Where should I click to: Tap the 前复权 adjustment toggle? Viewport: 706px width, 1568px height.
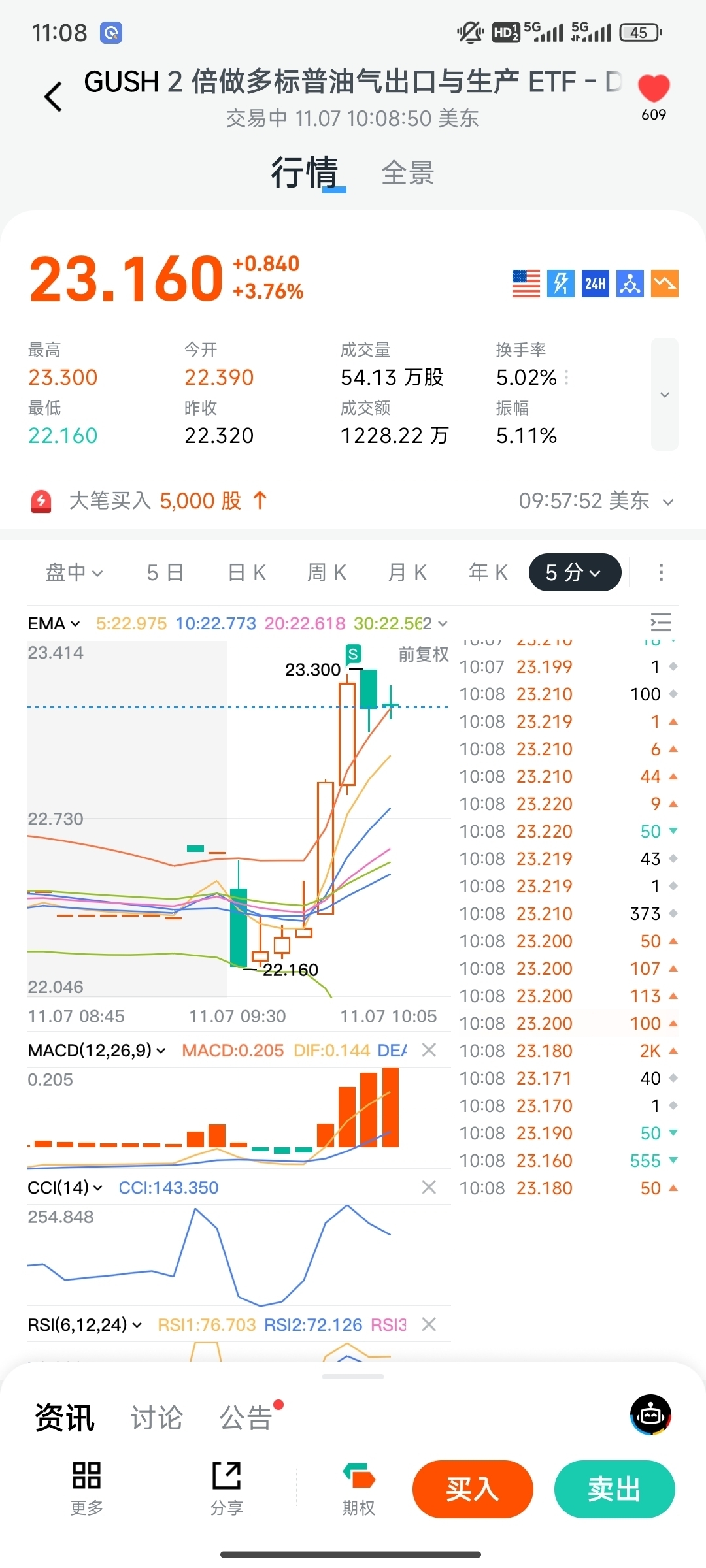424,654
